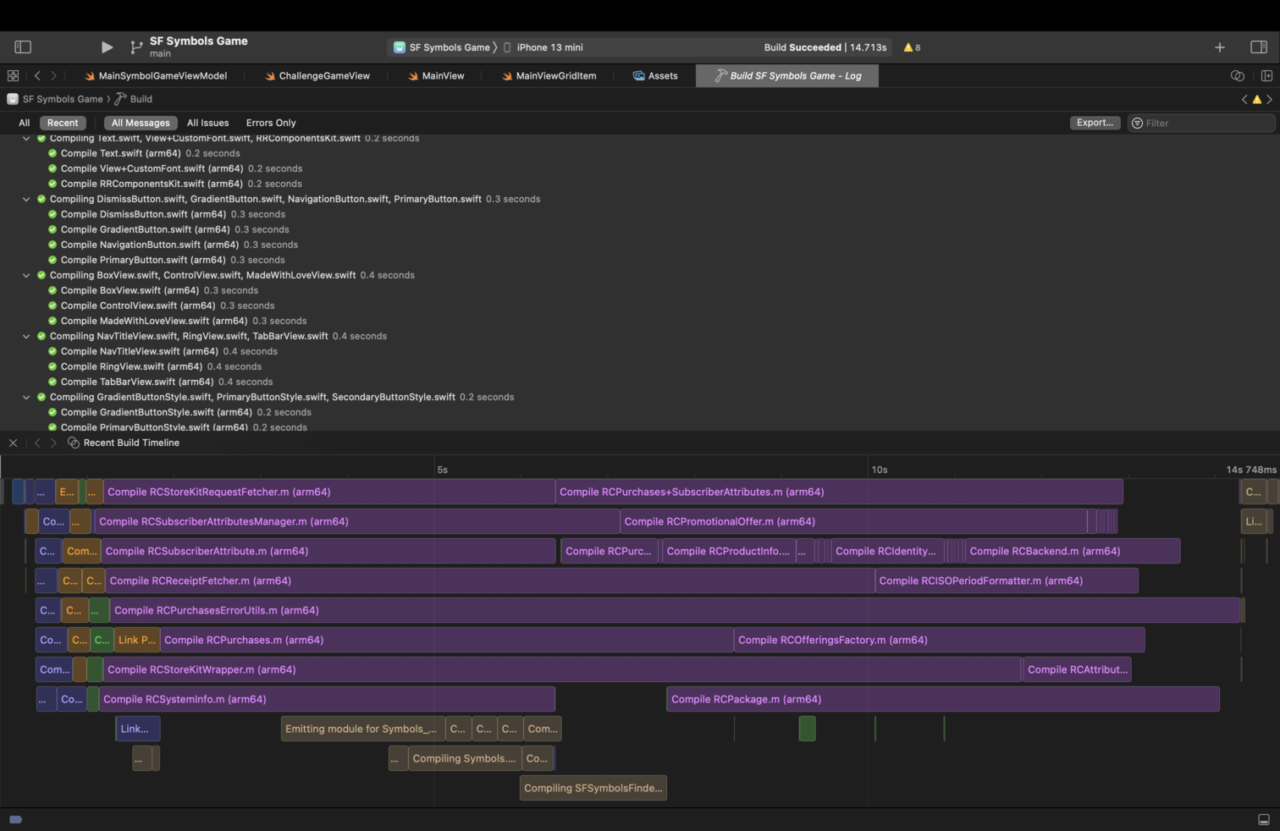Click the warning triangle between issue chevrons
The height and width of the screenshot is (831, 1280).
(1257, 99)
